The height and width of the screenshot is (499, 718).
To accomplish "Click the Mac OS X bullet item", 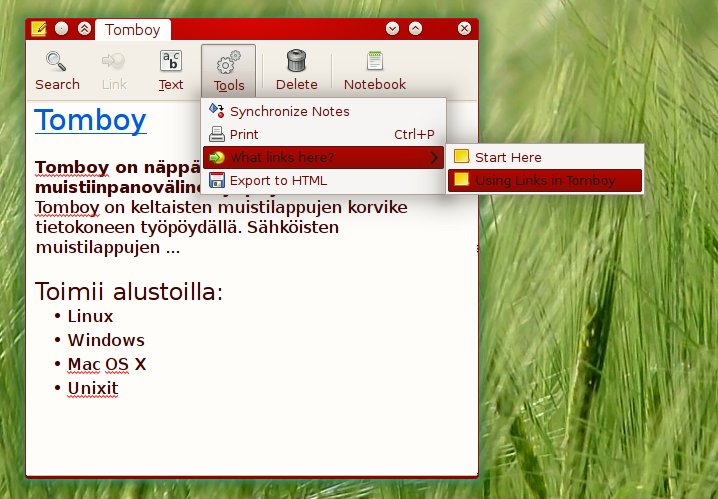I will [x=107, y=364].
